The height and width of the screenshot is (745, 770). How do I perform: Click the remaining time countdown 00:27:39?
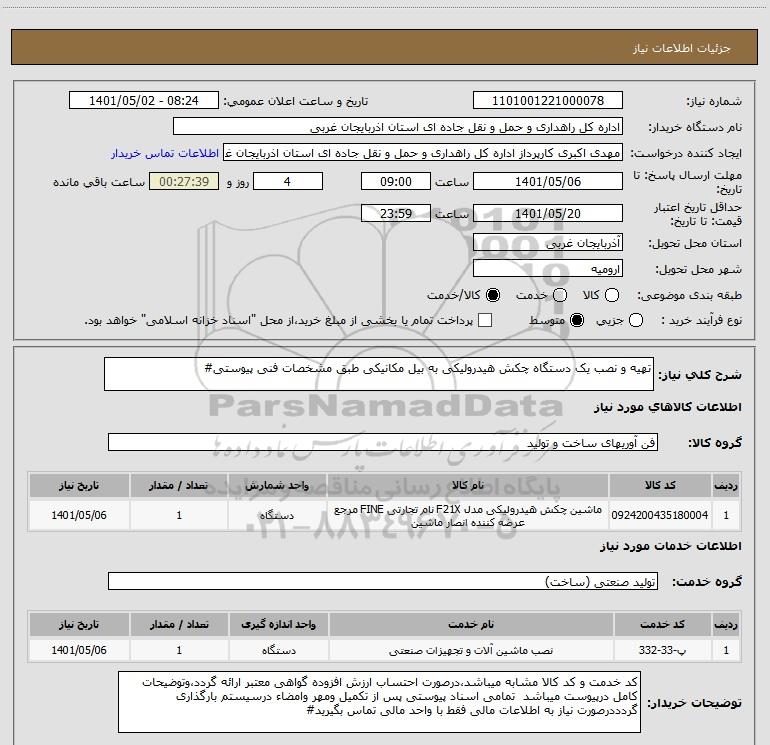tap(184, 181)
